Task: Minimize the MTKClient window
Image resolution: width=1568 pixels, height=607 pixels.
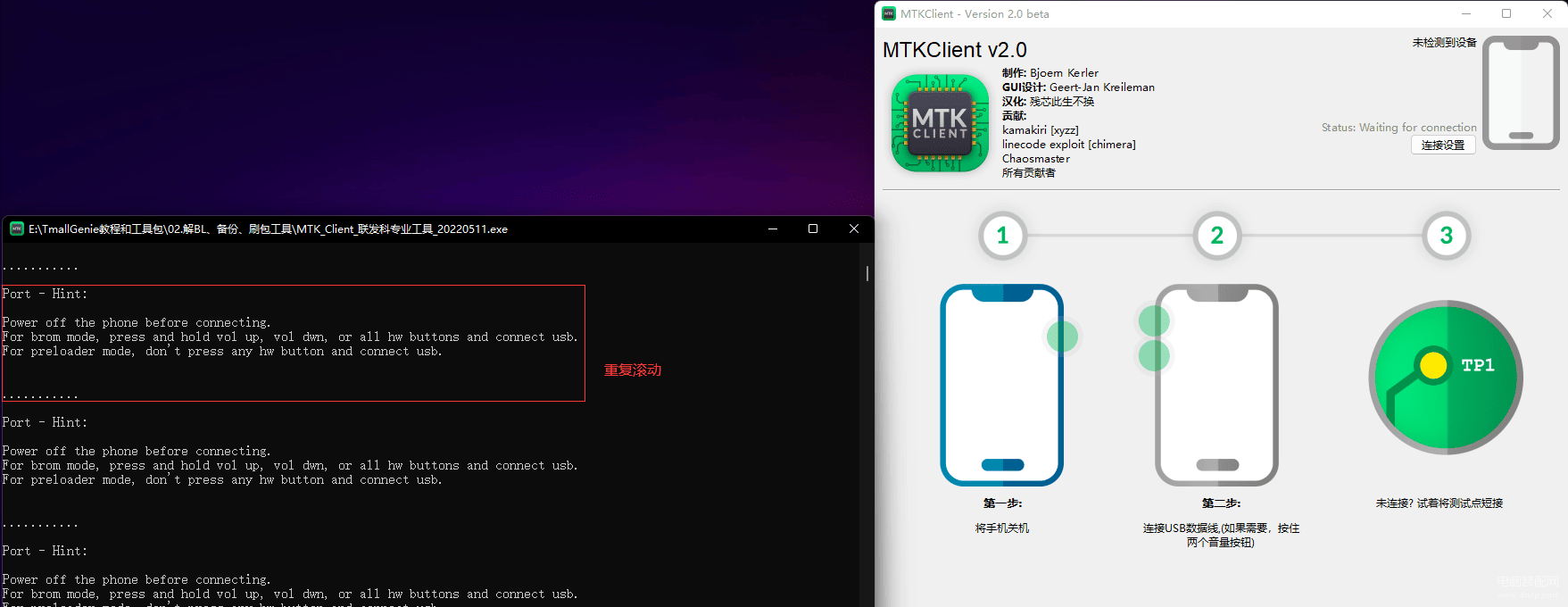Action: tap(1466, 13)
